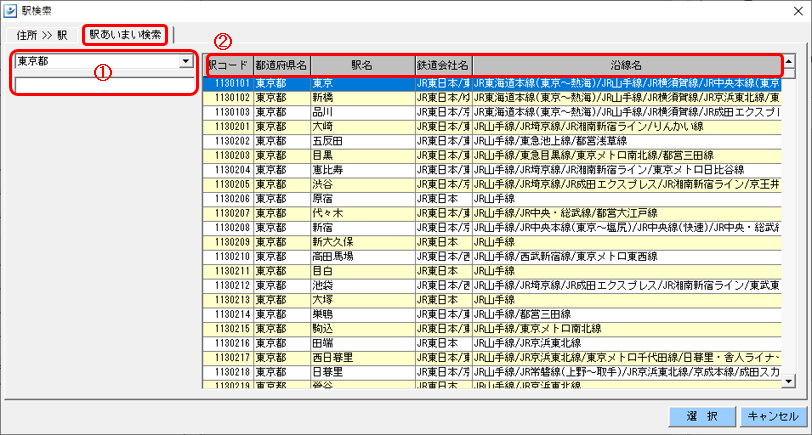Sort by the 駅コード column header
Screen dimensions: 812x435
tap(228, 65)
